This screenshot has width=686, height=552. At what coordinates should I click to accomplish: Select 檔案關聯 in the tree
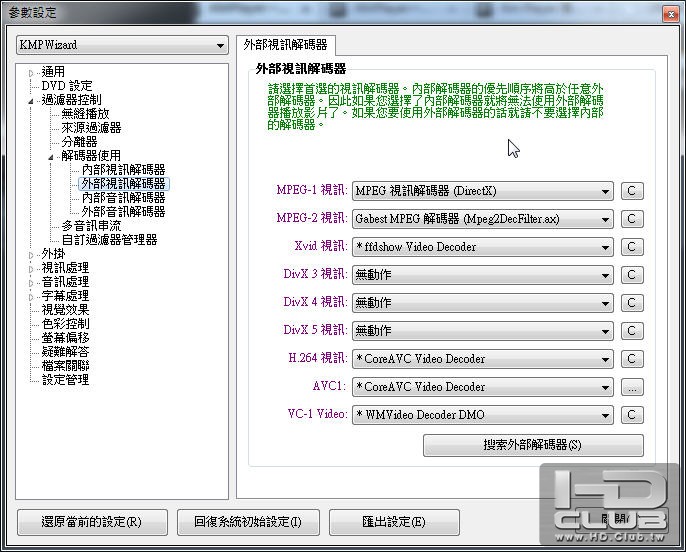pyautogui.click(x=65, y=366)
